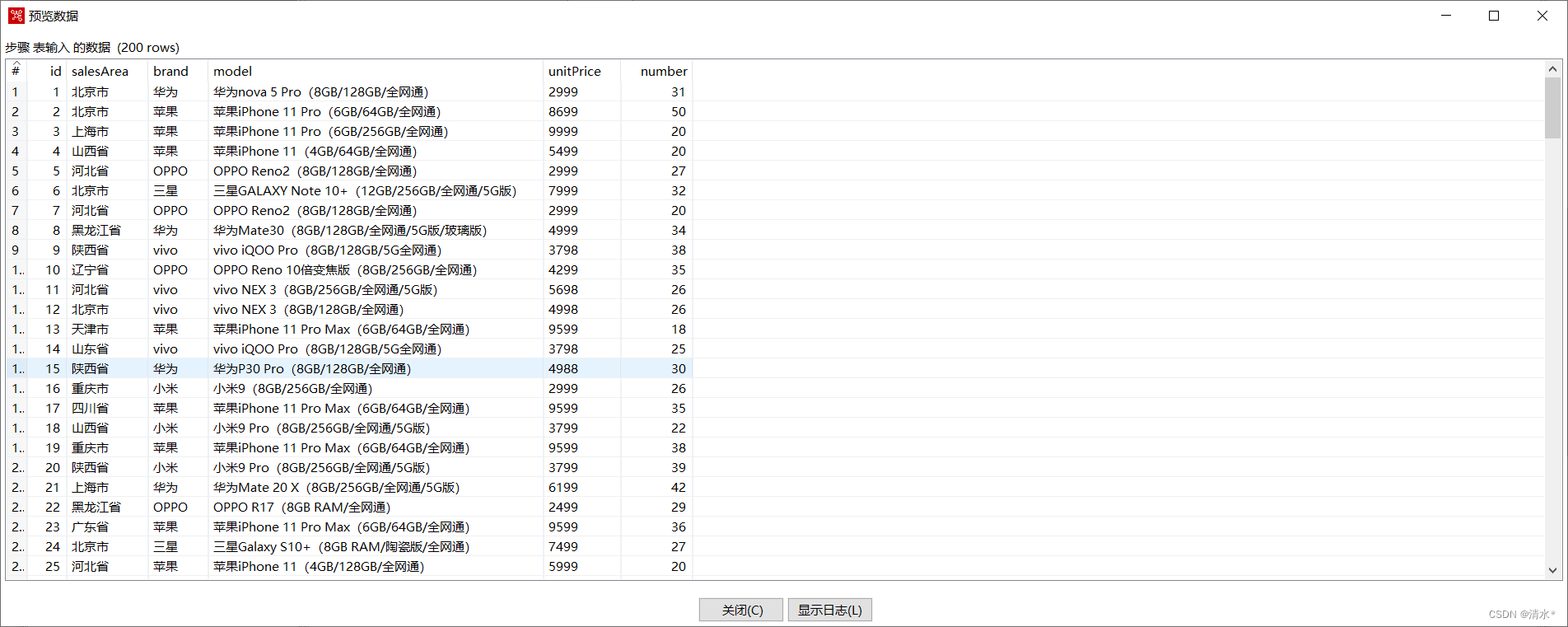
Task: Click unitPrice value 5499
Action: tap(563, 151)
